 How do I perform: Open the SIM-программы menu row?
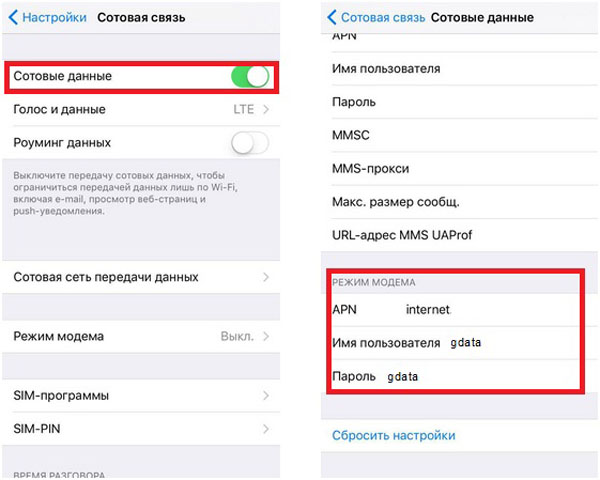click(x=141, y=395)
